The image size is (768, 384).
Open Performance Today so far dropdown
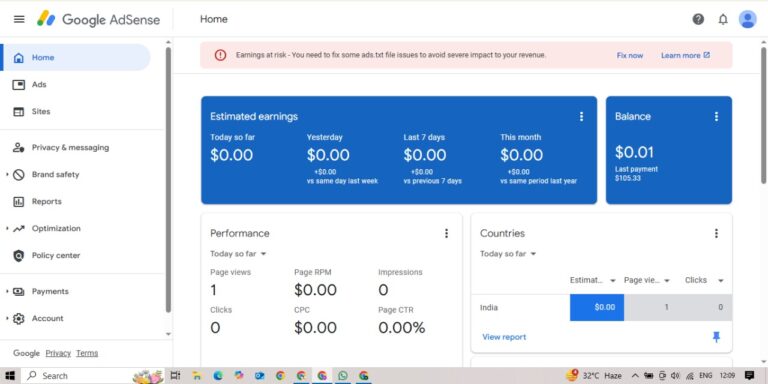point(238,254)
